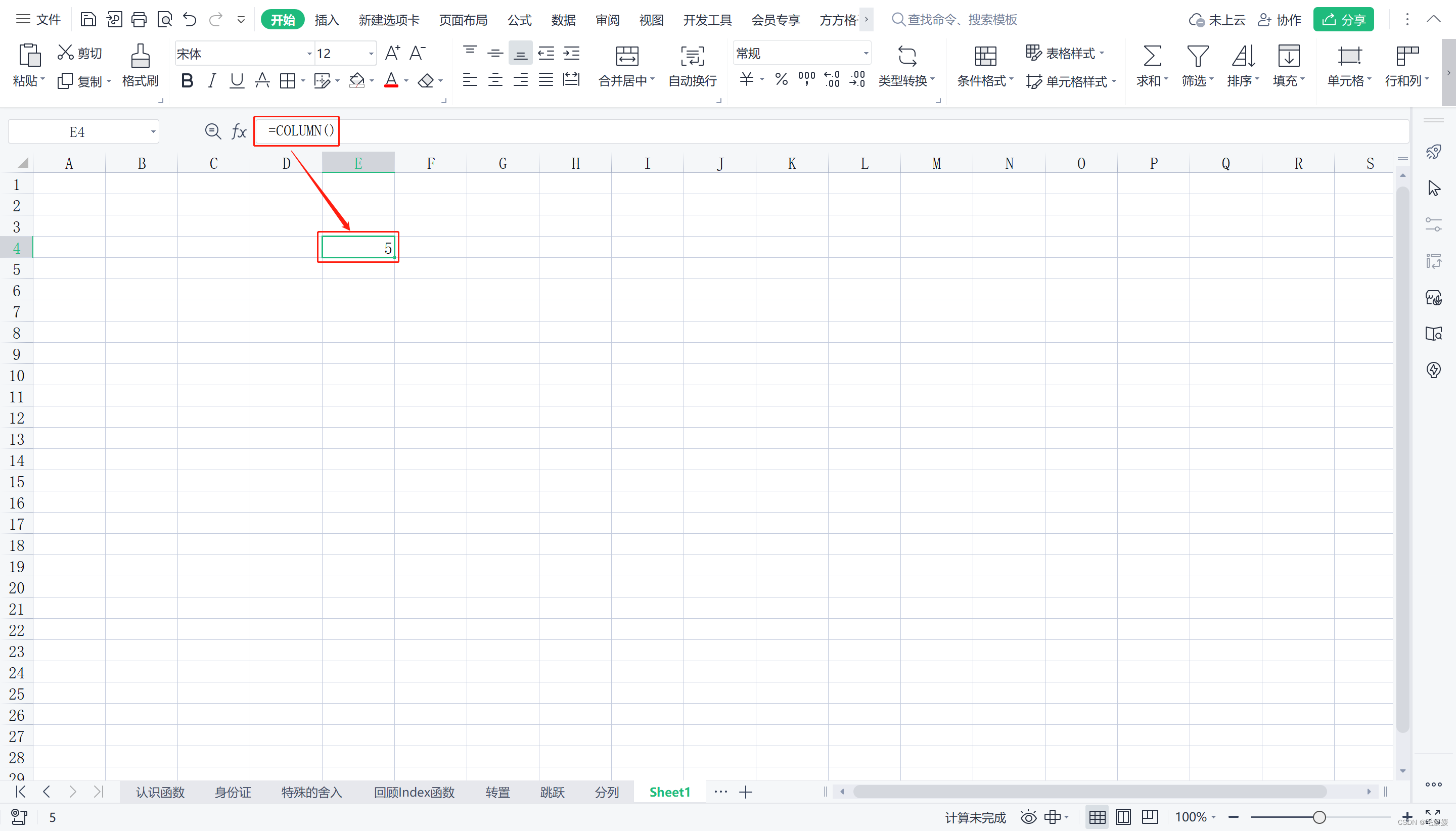1456x831 pixels.
Task: Open Print Preview icon
Action: tap(164, 20)
